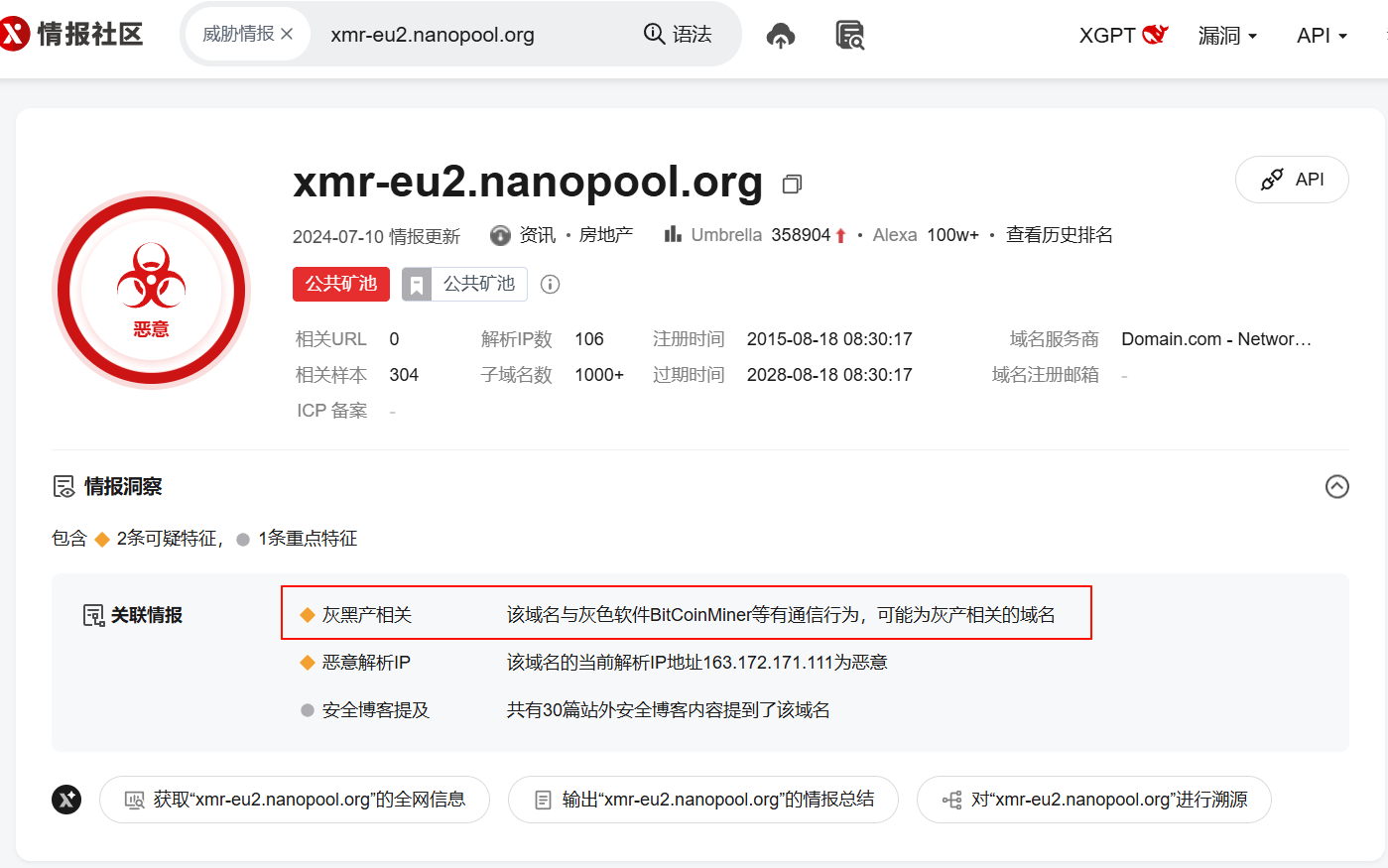Click the Umbrella ranking bar chart icon
1388x868 pixels.
tap(673, 234)
